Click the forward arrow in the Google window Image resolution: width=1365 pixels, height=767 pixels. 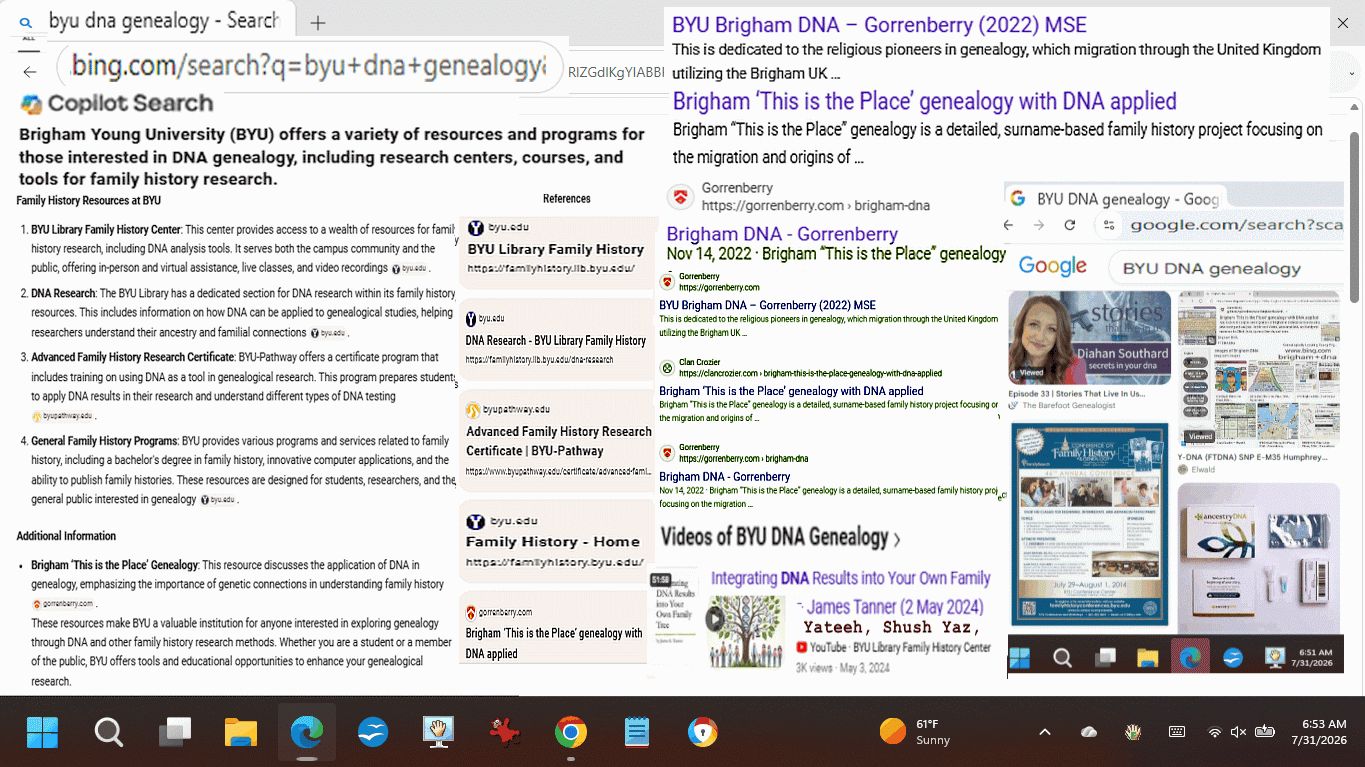1039,226
